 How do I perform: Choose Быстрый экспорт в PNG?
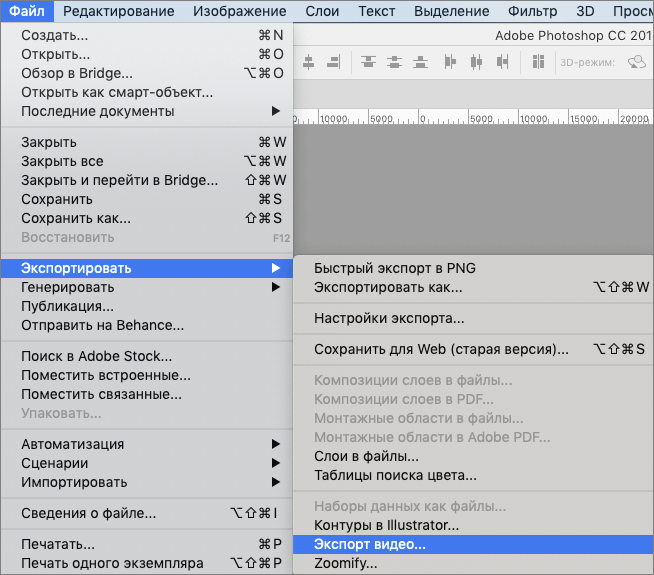point(473,268)
